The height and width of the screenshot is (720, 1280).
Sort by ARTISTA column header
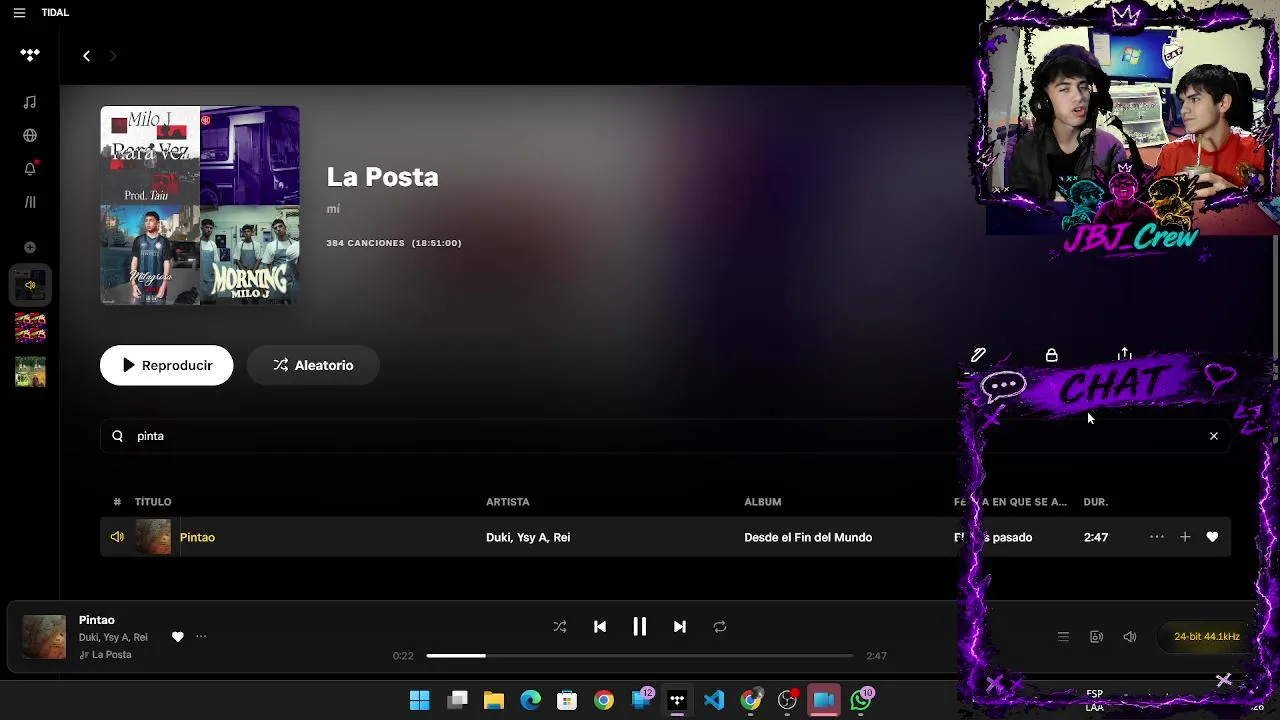(508, 502)
